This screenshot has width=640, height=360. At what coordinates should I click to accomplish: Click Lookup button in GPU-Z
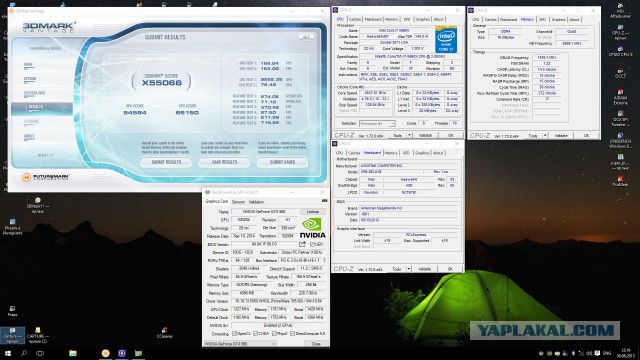[x=313, y=211]
